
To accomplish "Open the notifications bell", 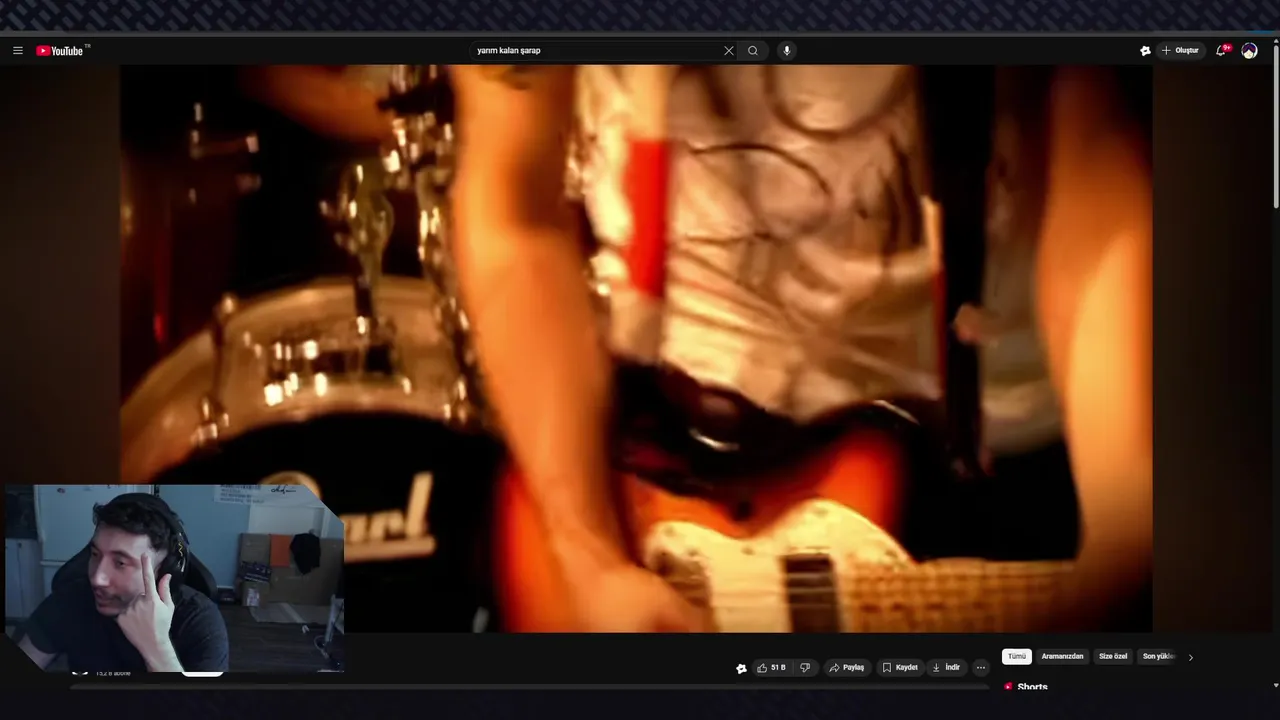I will (x=1221, y=51).
